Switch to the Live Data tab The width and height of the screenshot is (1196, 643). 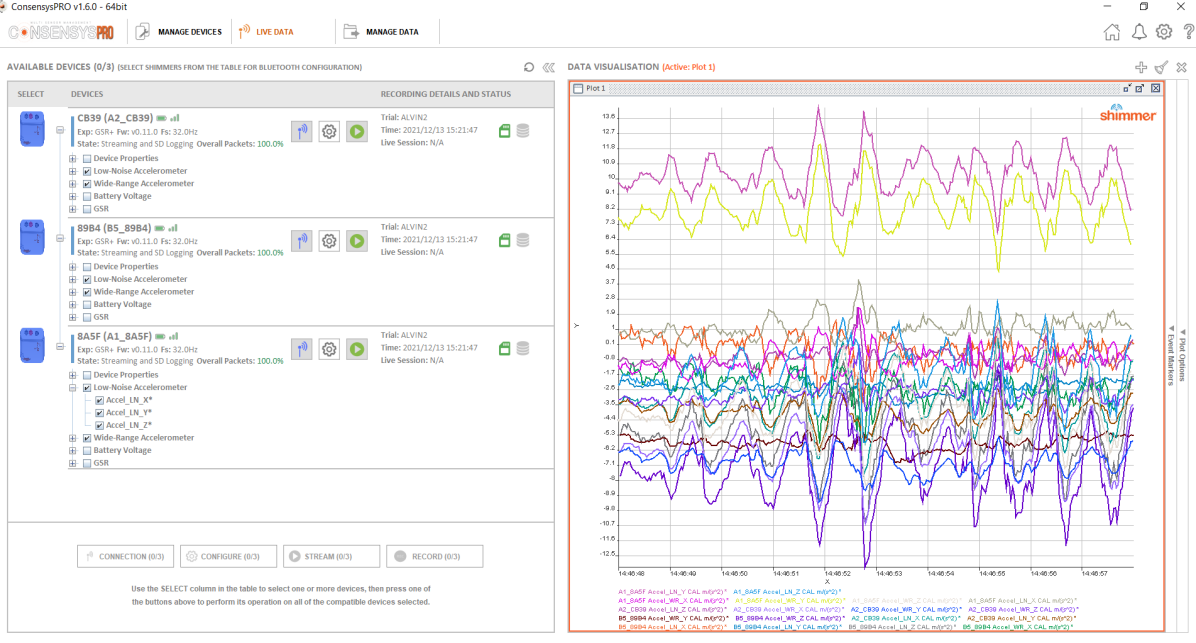tap(265, 32)
